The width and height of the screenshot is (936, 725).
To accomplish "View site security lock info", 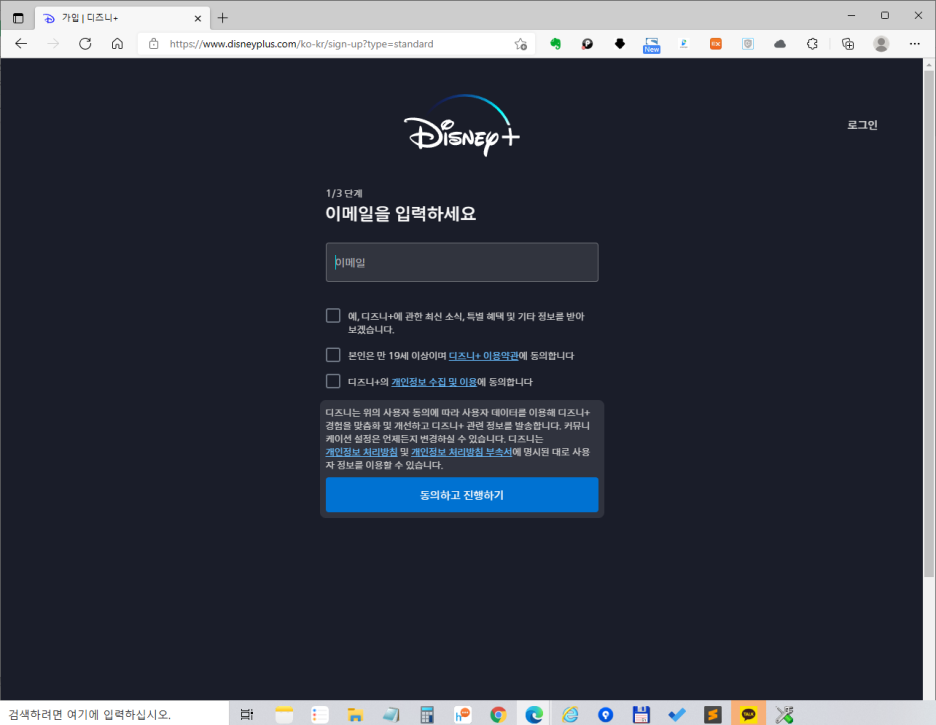I will (x=153, y=44).
